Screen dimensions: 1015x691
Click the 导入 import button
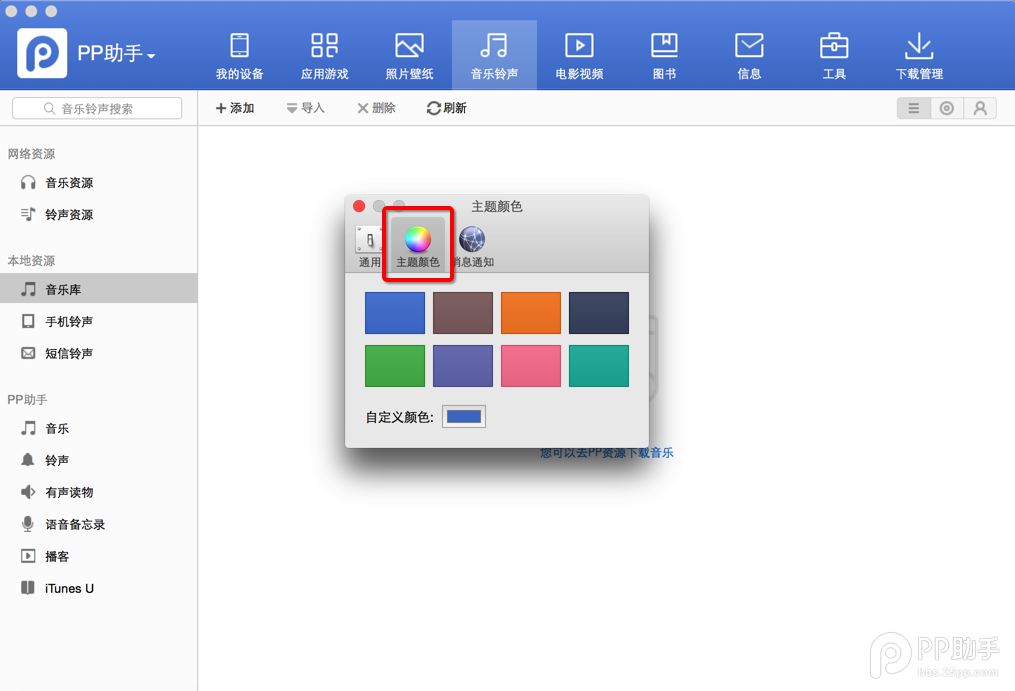[306, 108]
